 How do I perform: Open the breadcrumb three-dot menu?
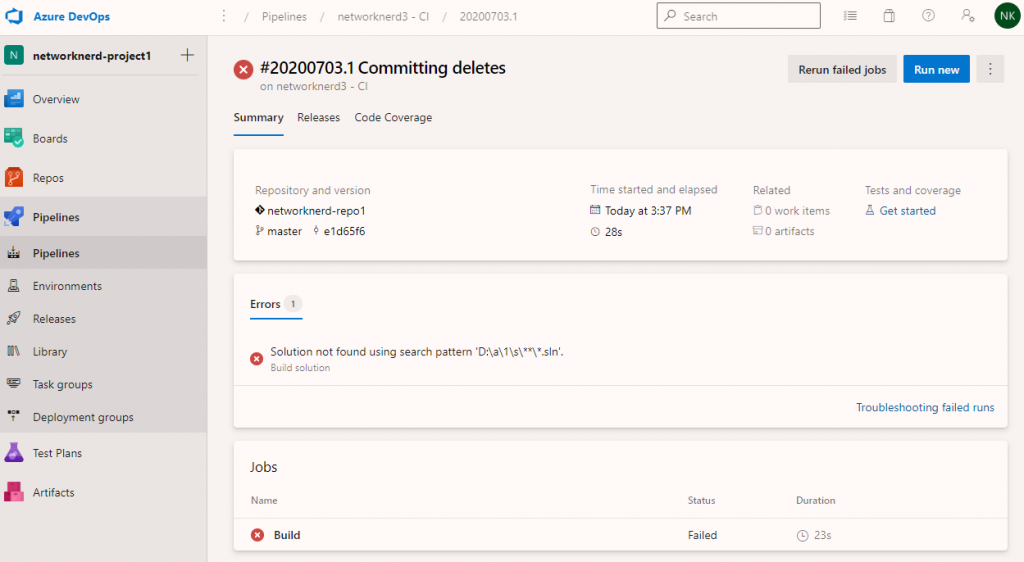coord(224,16)
